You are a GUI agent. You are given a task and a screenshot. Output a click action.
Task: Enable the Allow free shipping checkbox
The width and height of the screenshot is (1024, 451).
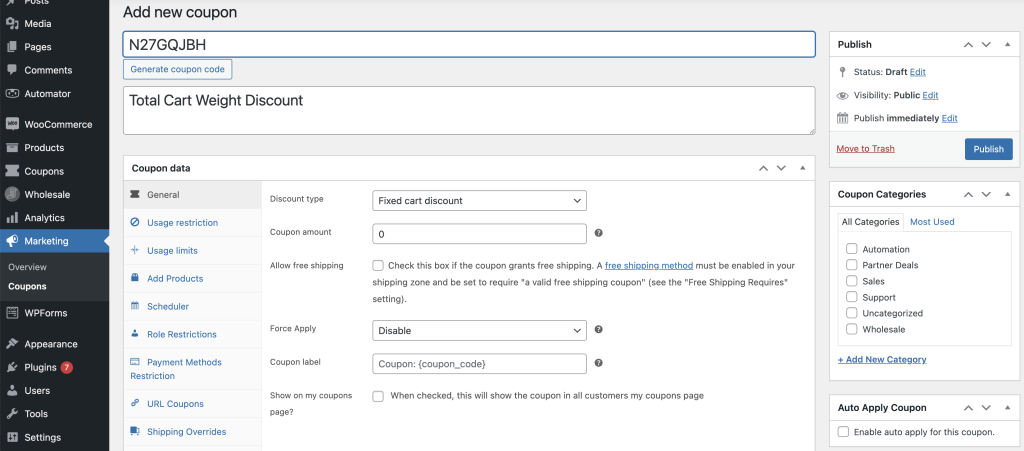(x=378, y=266)
